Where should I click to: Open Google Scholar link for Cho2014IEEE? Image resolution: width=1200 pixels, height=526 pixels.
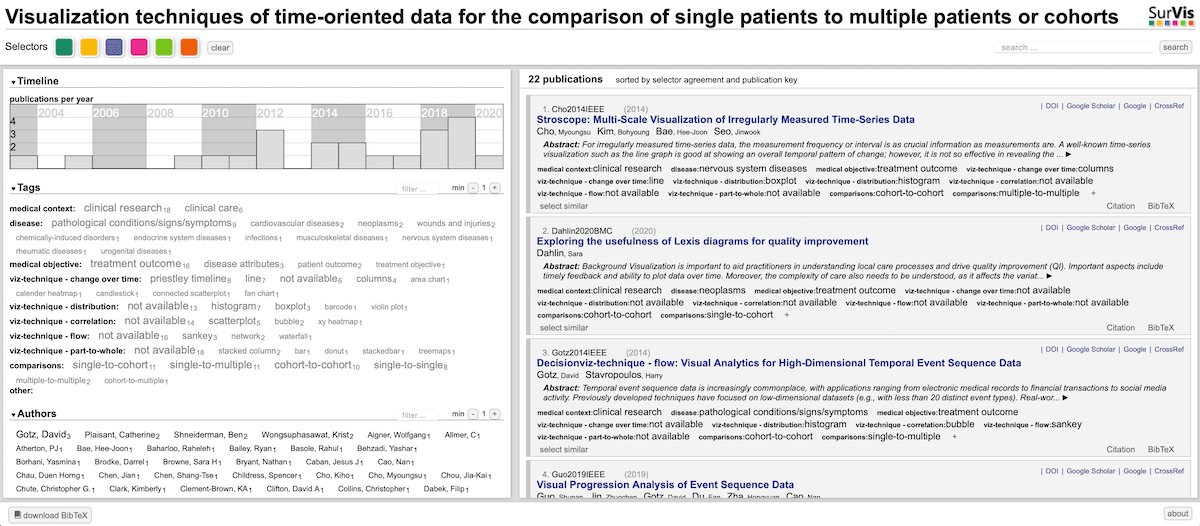pyautogui.click(x=1090, y=105)
